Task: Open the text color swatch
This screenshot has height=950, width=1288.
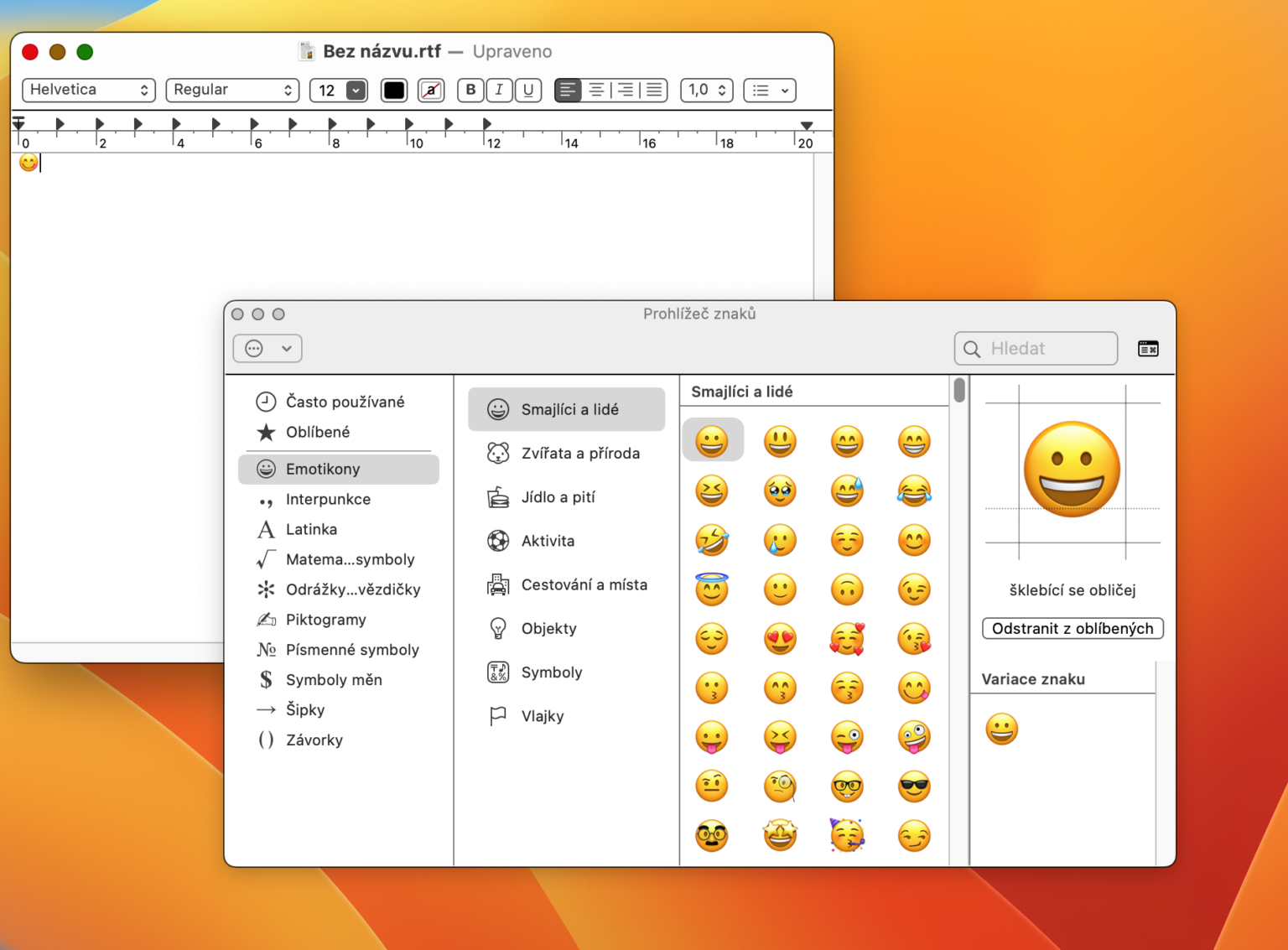Action: tap(393, 90)
